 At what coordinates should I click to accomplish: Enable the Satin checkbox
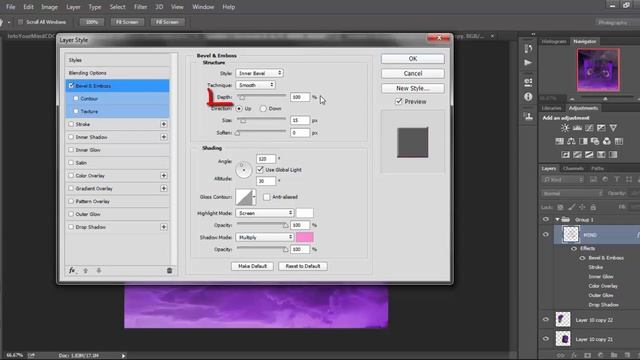71,162
